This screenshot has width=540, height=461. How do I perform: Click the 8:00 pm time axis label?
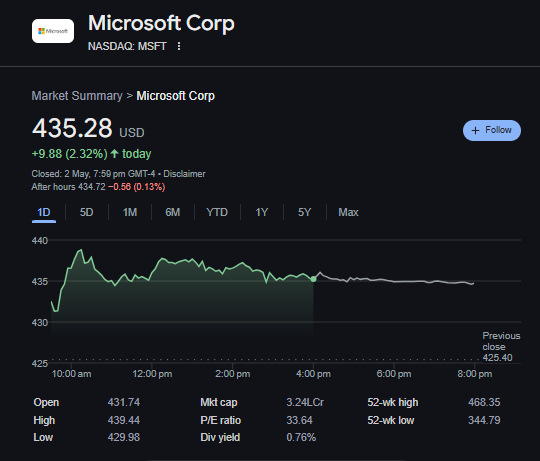pos(475,374)
